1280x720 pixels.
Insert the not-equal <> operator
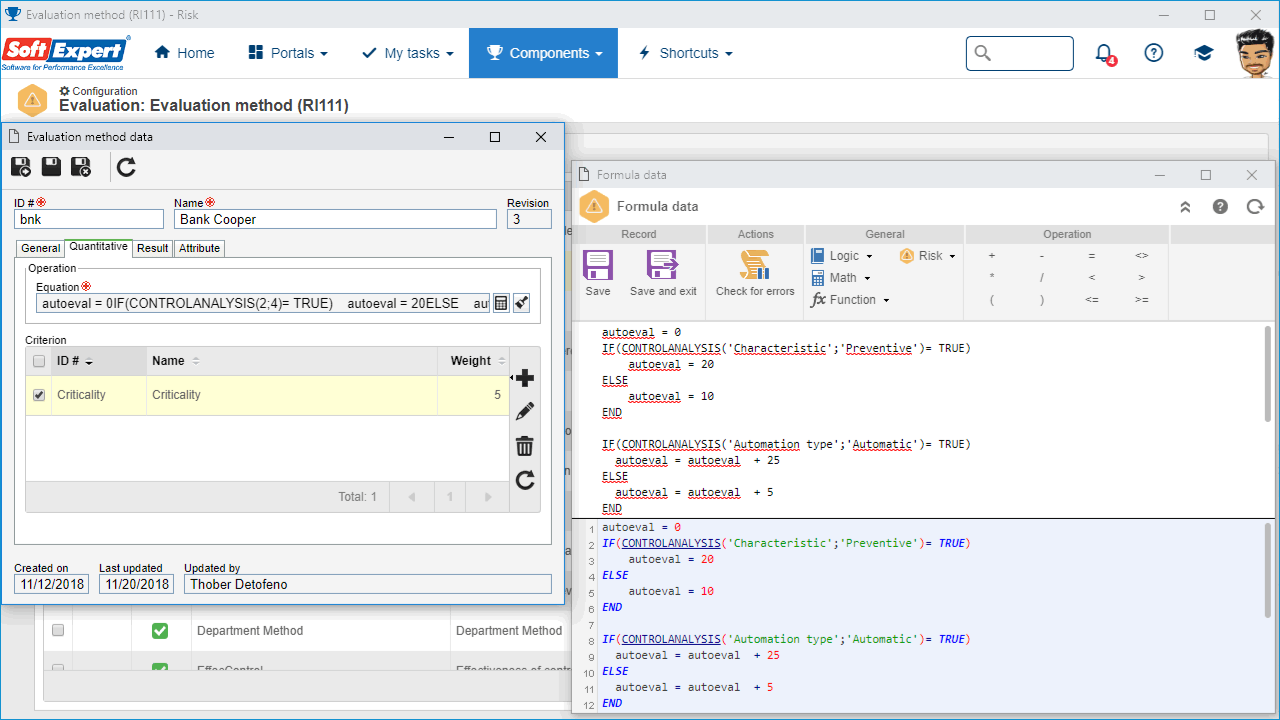click(1142, 256)
